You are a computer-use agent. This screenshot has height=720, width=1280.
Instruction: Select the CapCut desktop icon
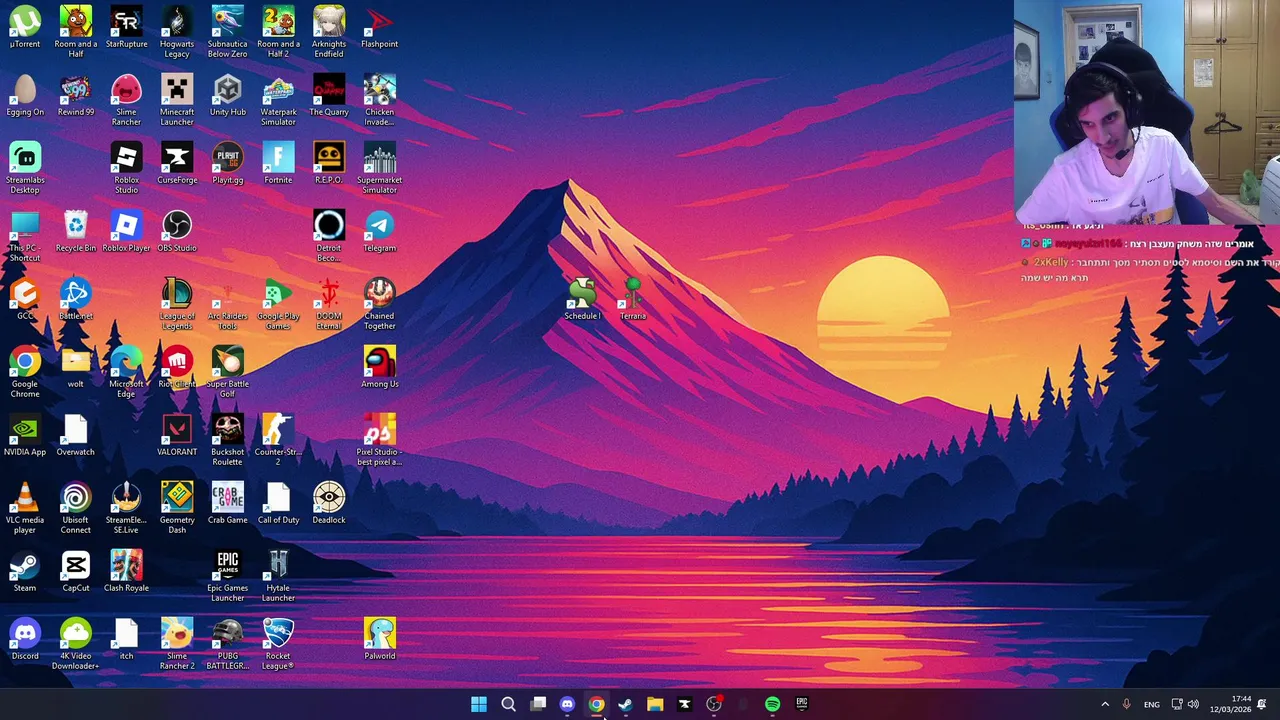(x=76, y=571)
